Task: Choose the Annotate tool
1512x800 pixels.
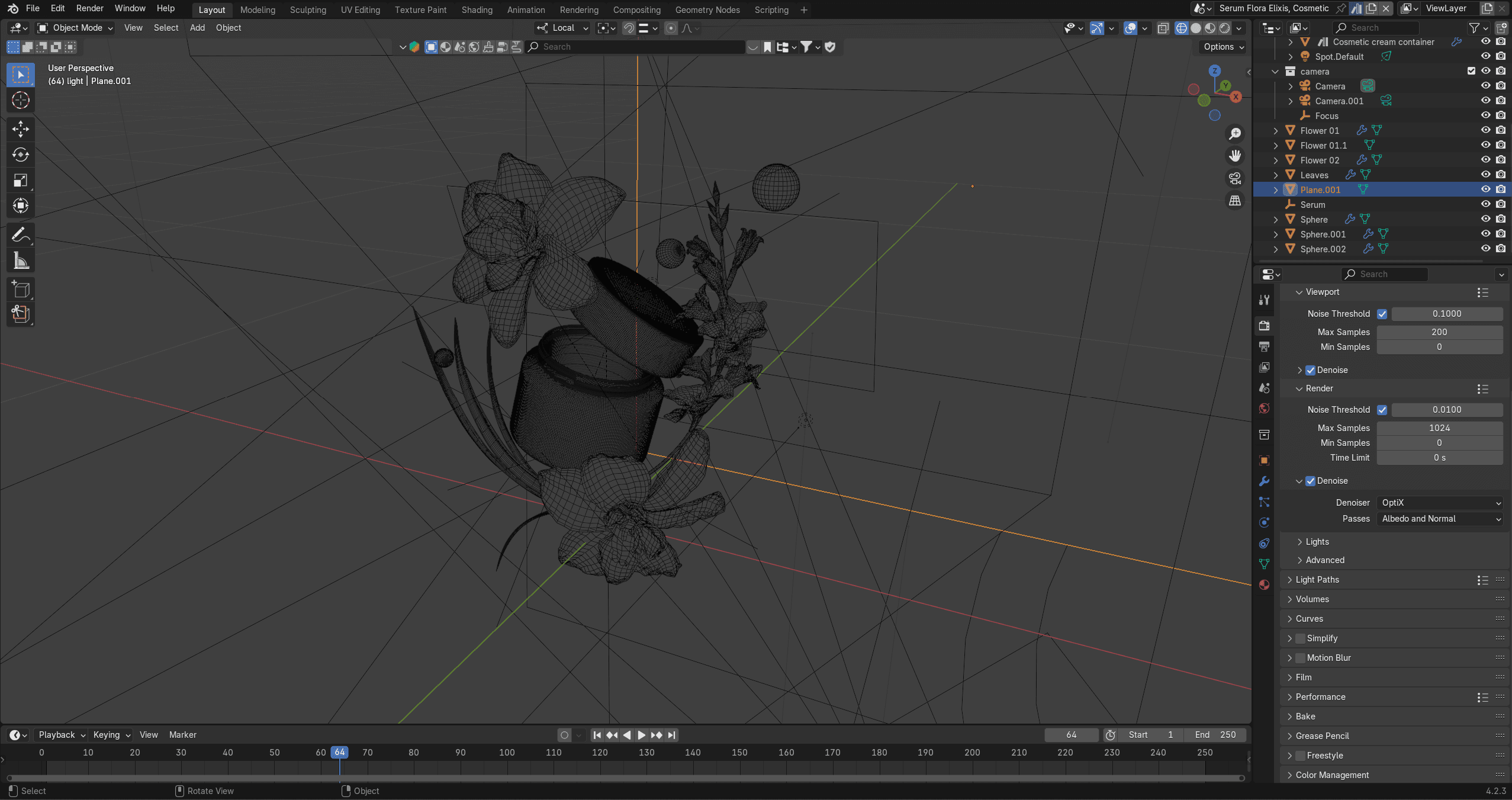Action: pyautogui.click(x=21, y=235)
